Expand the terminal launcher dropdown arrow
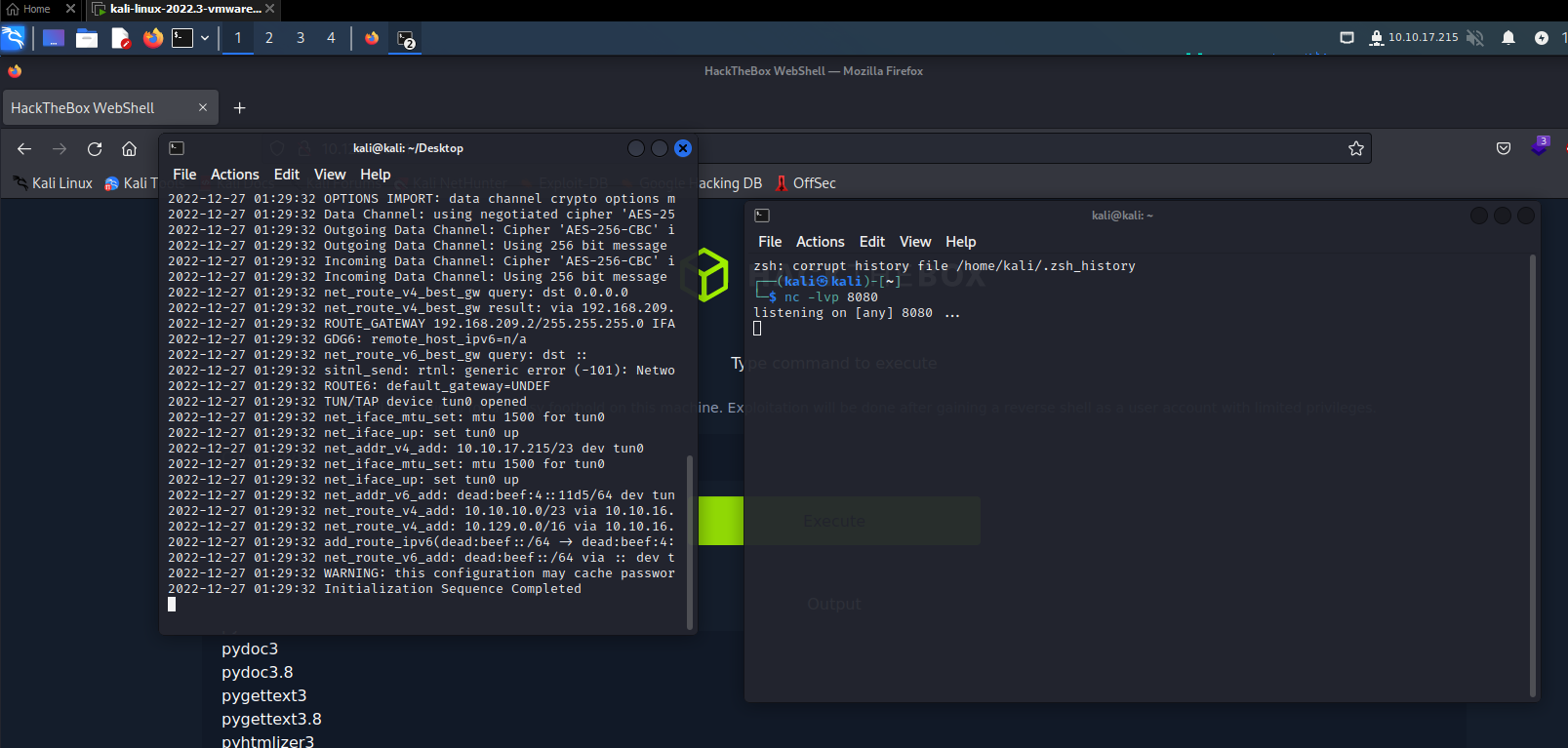 tap(205, 38)
